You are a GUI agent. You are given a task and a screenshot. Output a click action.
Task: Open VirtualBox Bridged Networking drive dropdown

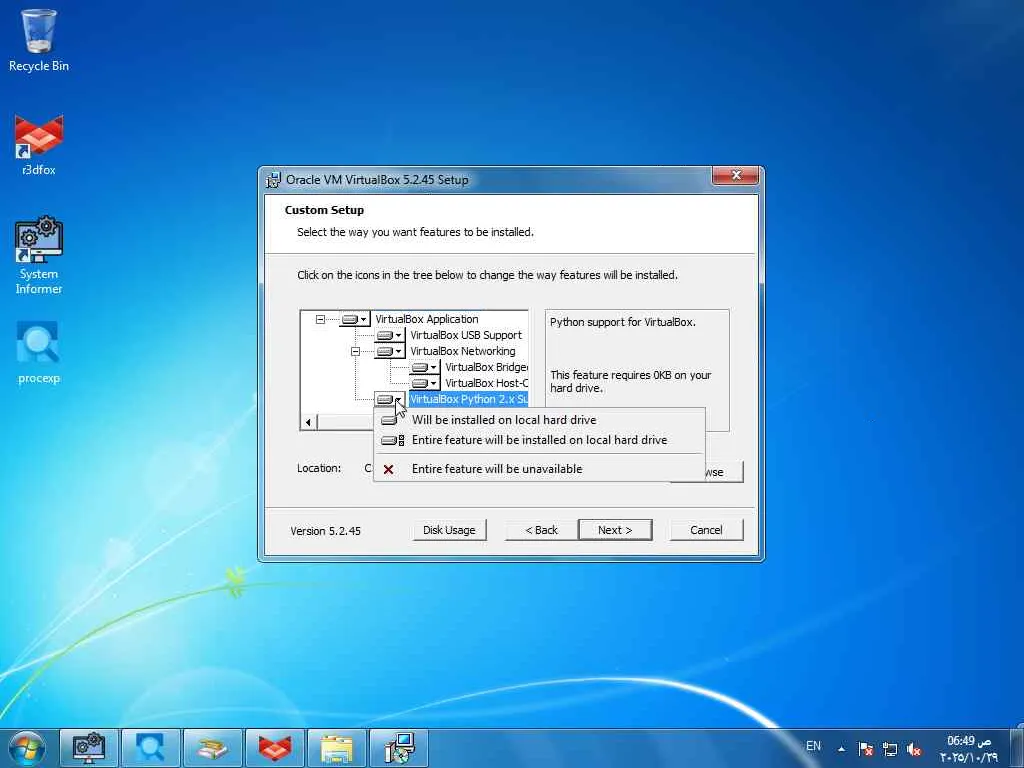pyautogui.click(x=424, y=367)
